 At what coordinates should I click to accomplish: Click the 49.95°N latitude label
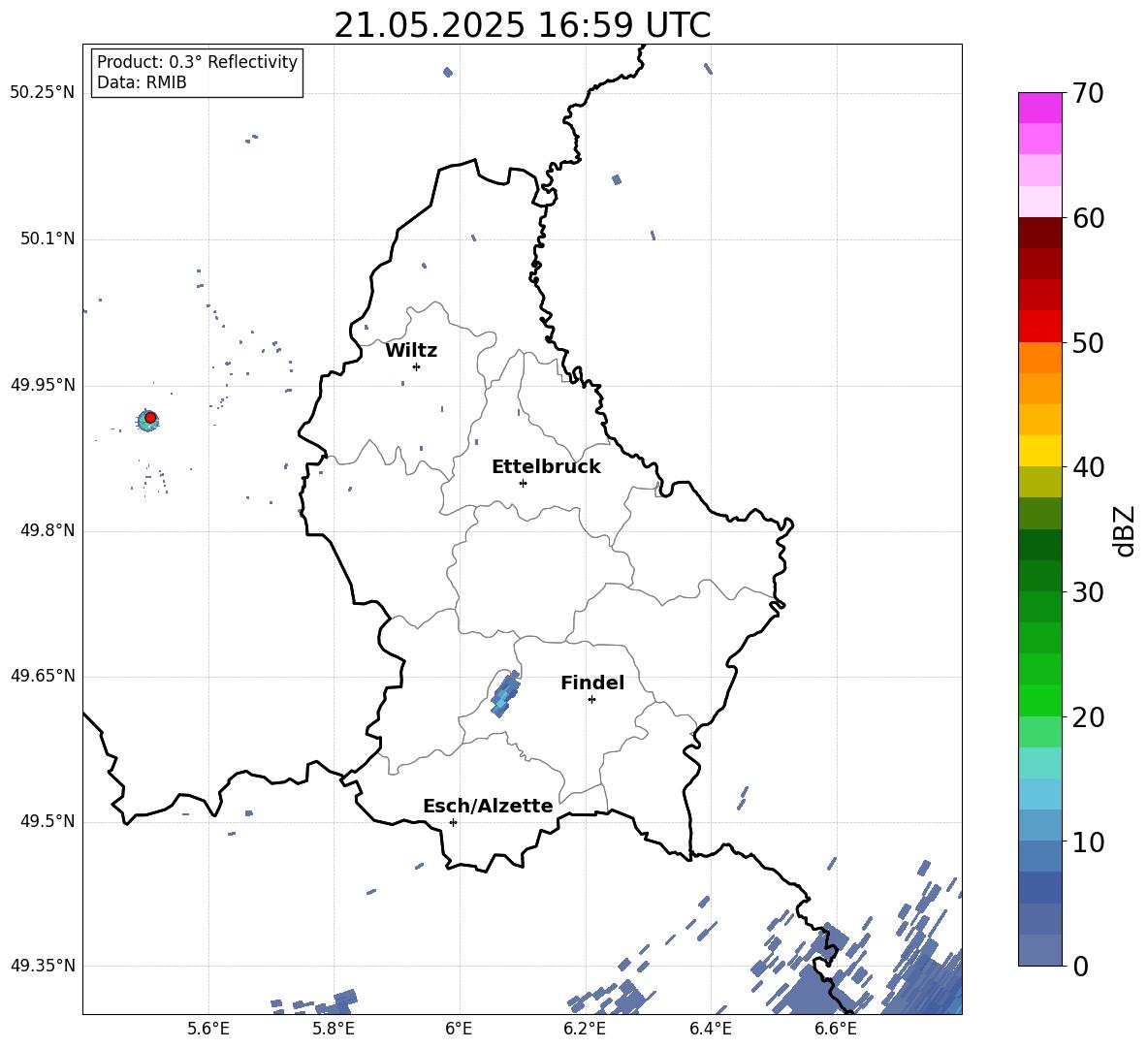coord(43,385)
